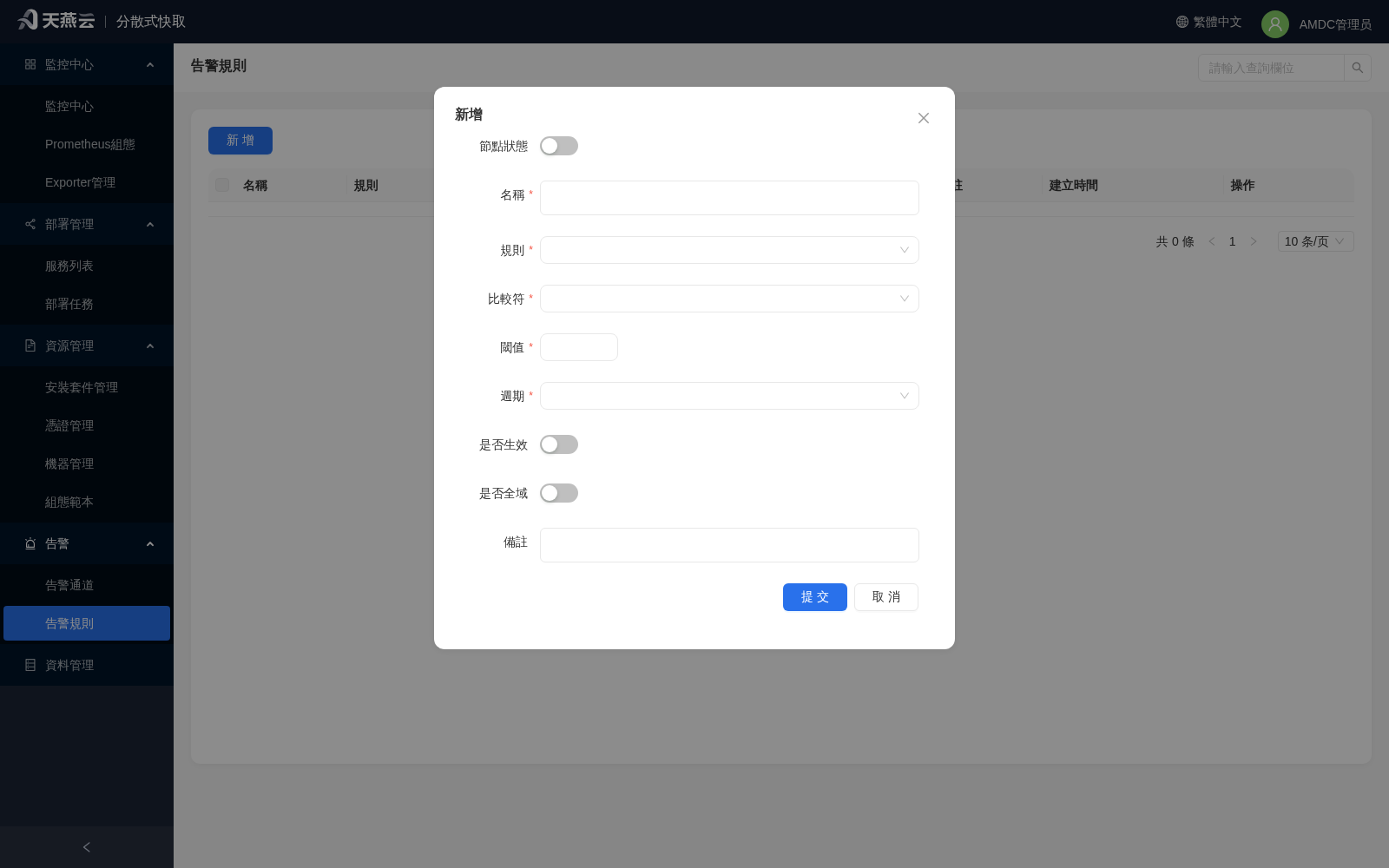Open Exporter管理 menu item
The height and width of the screenshot is (868, 1389).
tap(87, 182)
